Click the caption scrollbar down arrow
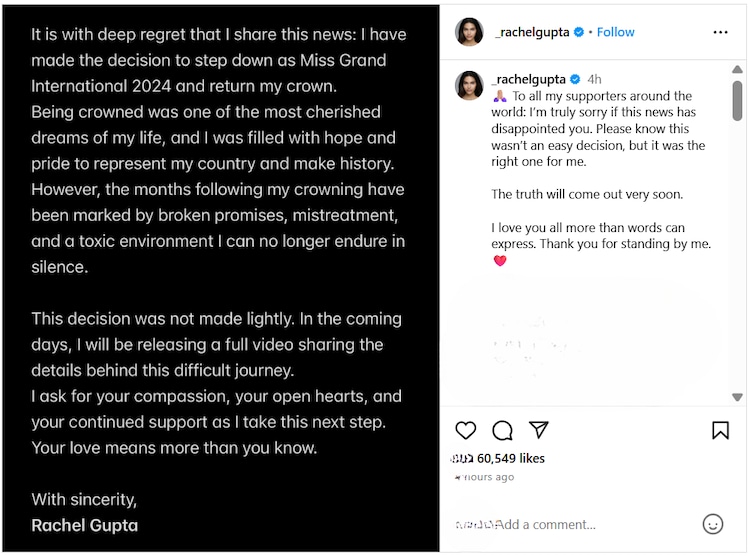Screen dimensions: 750x558 (737, 397)
